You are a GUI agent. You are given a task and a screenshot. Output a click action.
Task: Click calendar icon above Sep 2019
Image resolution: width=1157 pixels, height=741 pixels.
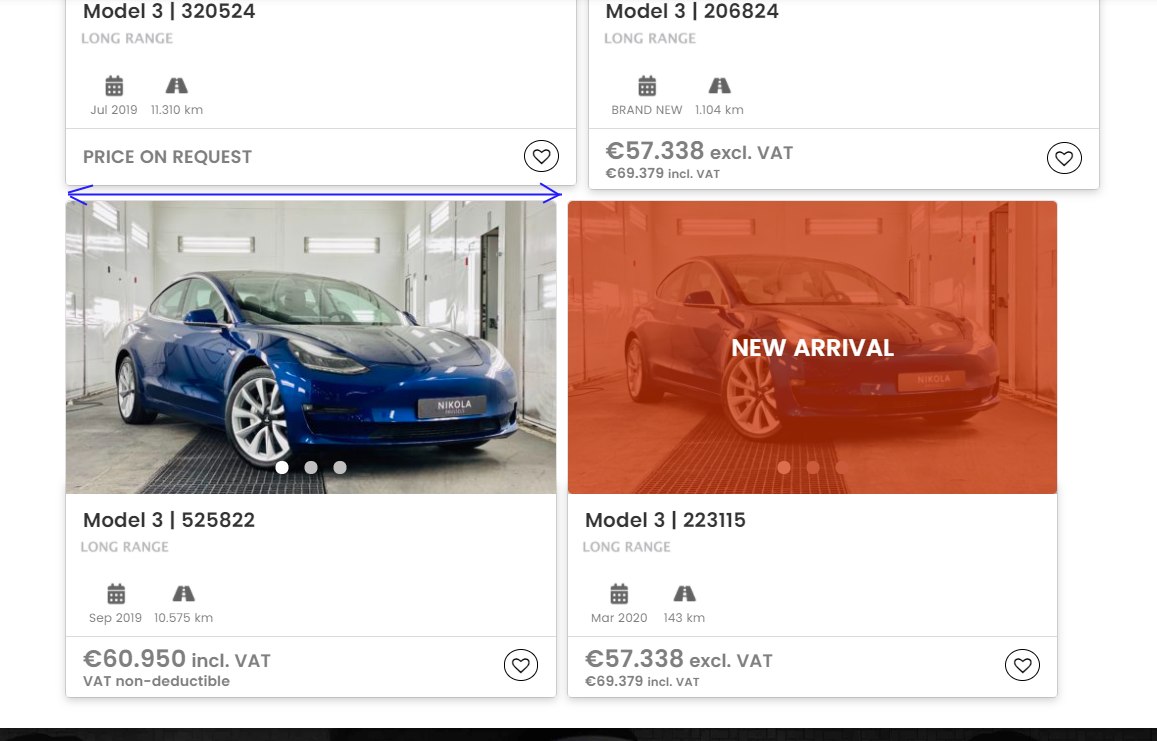[x=116, y=593]
